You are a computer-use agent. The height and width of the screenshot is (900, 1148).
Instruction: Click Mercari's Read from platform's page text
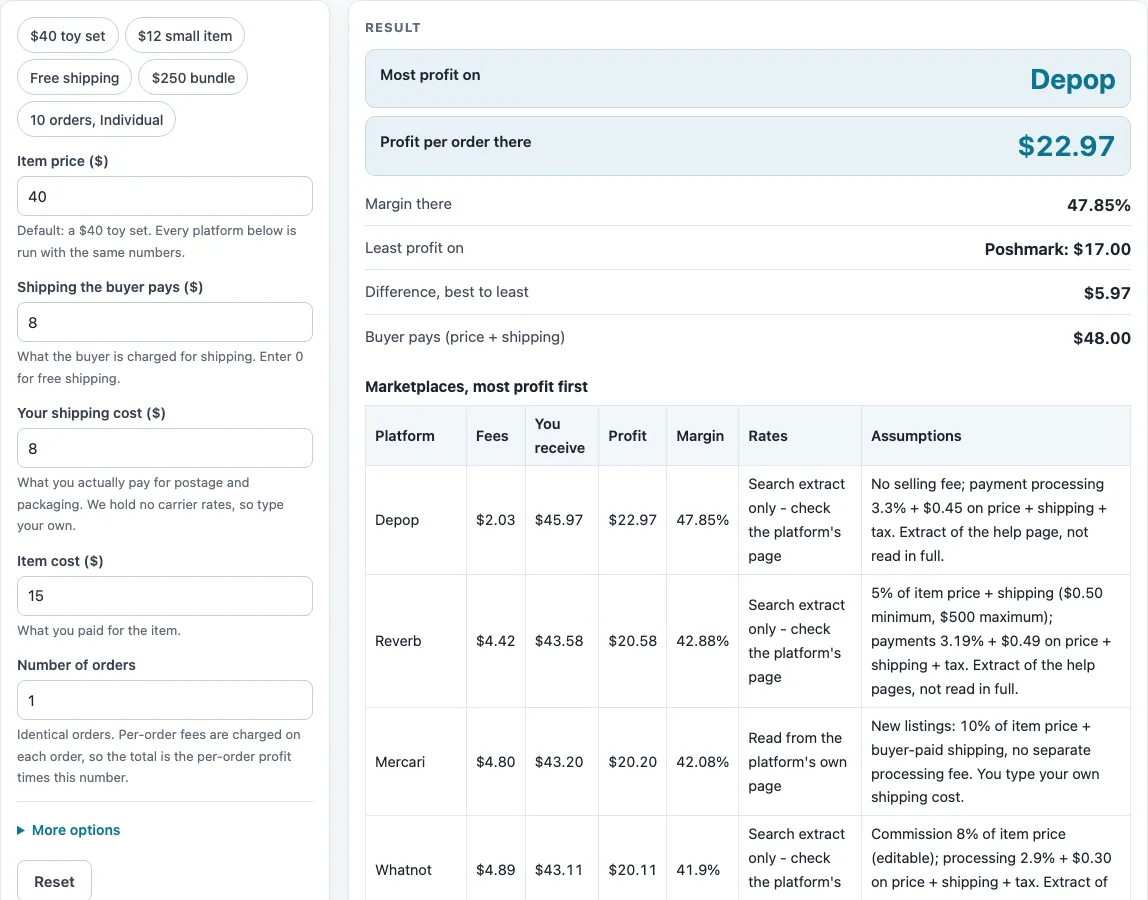point(797,762)
